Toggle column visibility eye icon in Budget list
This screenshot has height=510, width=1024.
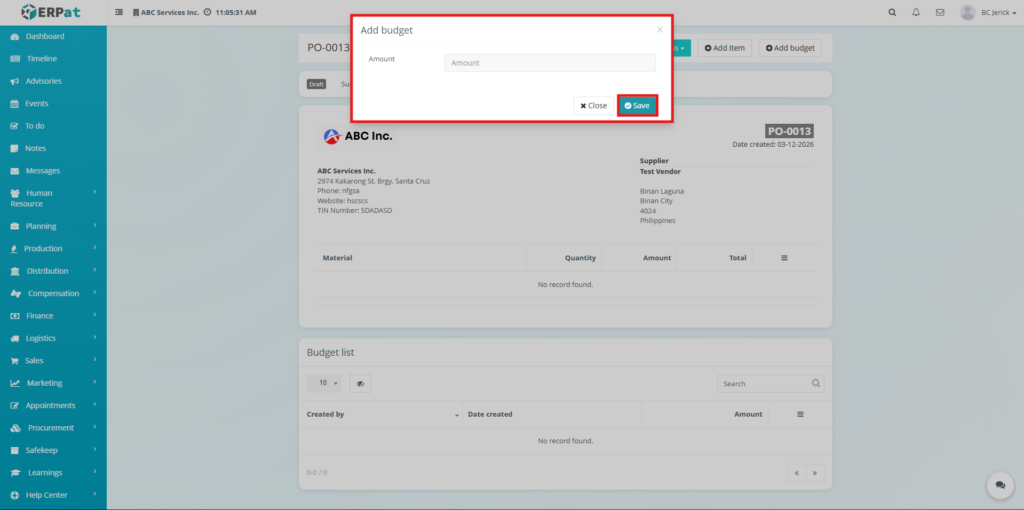pos(360,383)
